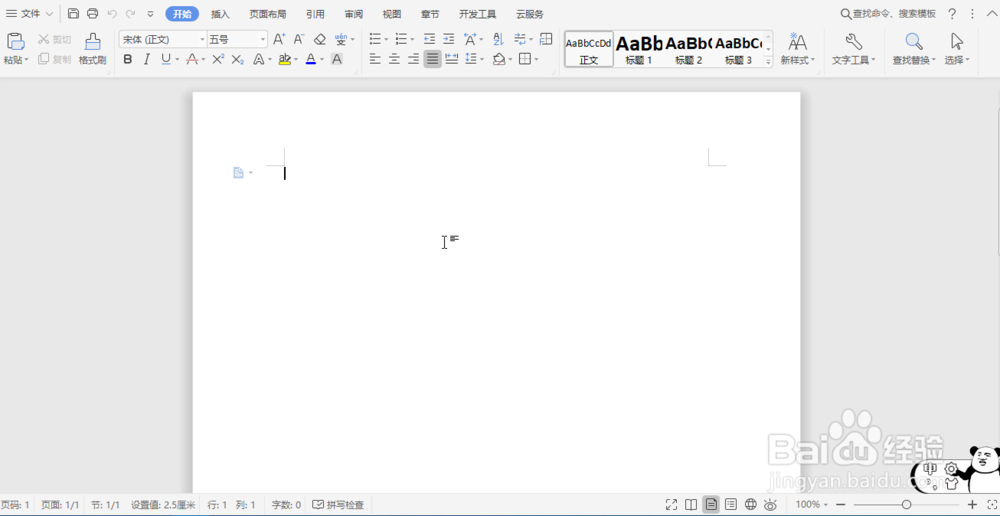Click zoom in plus button
The image size is (1000, 516).
pos(973,505)
